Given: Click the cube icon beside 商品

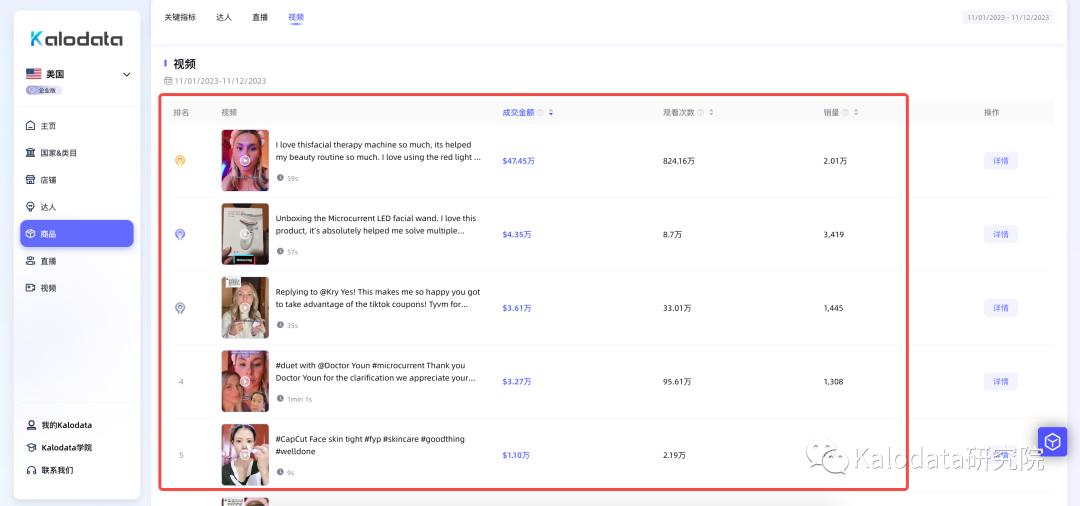Looking at the screenshot, I should [x=30, y=234].
